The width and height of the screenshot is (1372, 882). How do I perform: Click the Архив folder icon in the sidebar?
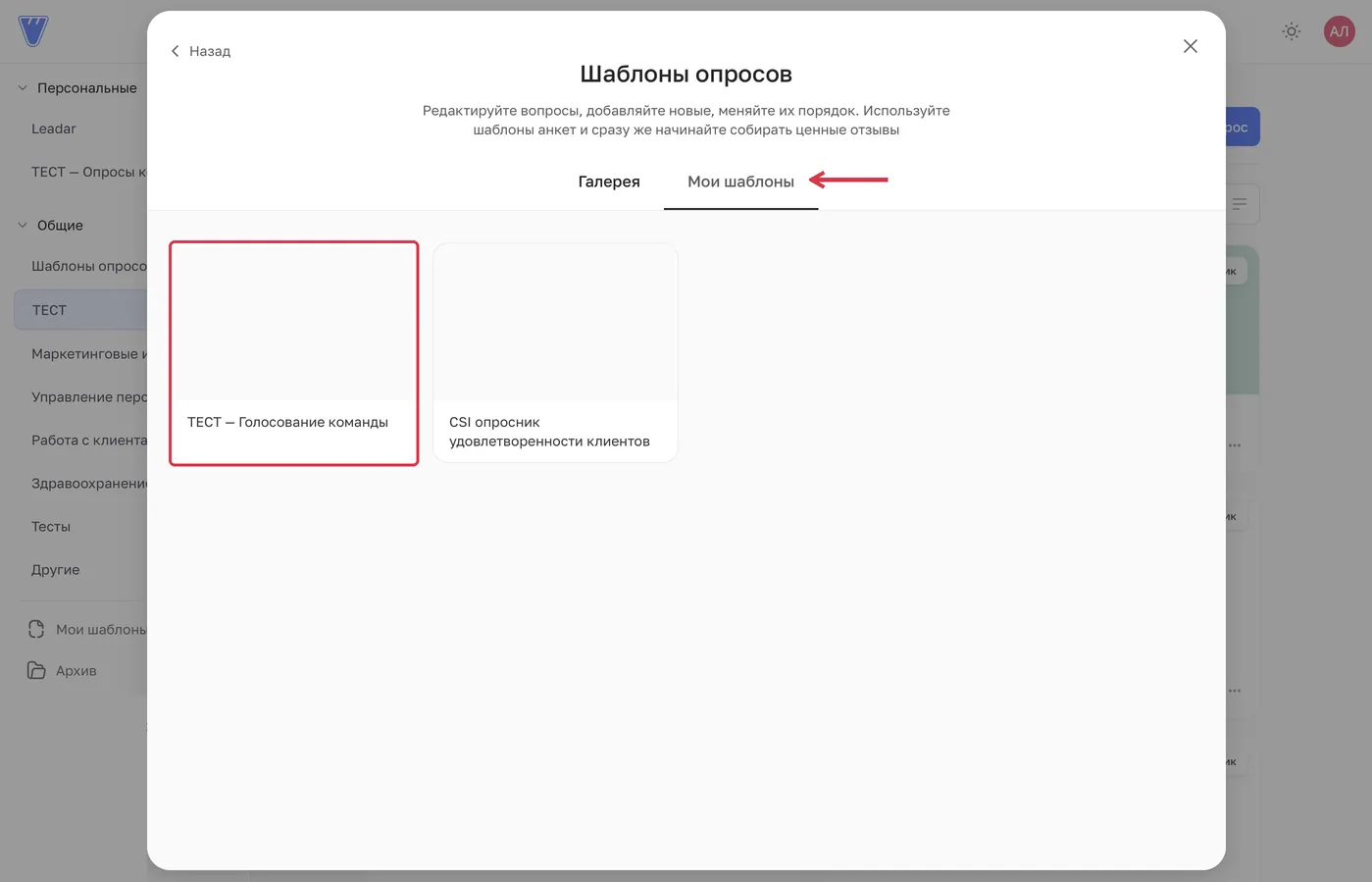[x=36, y=671]
